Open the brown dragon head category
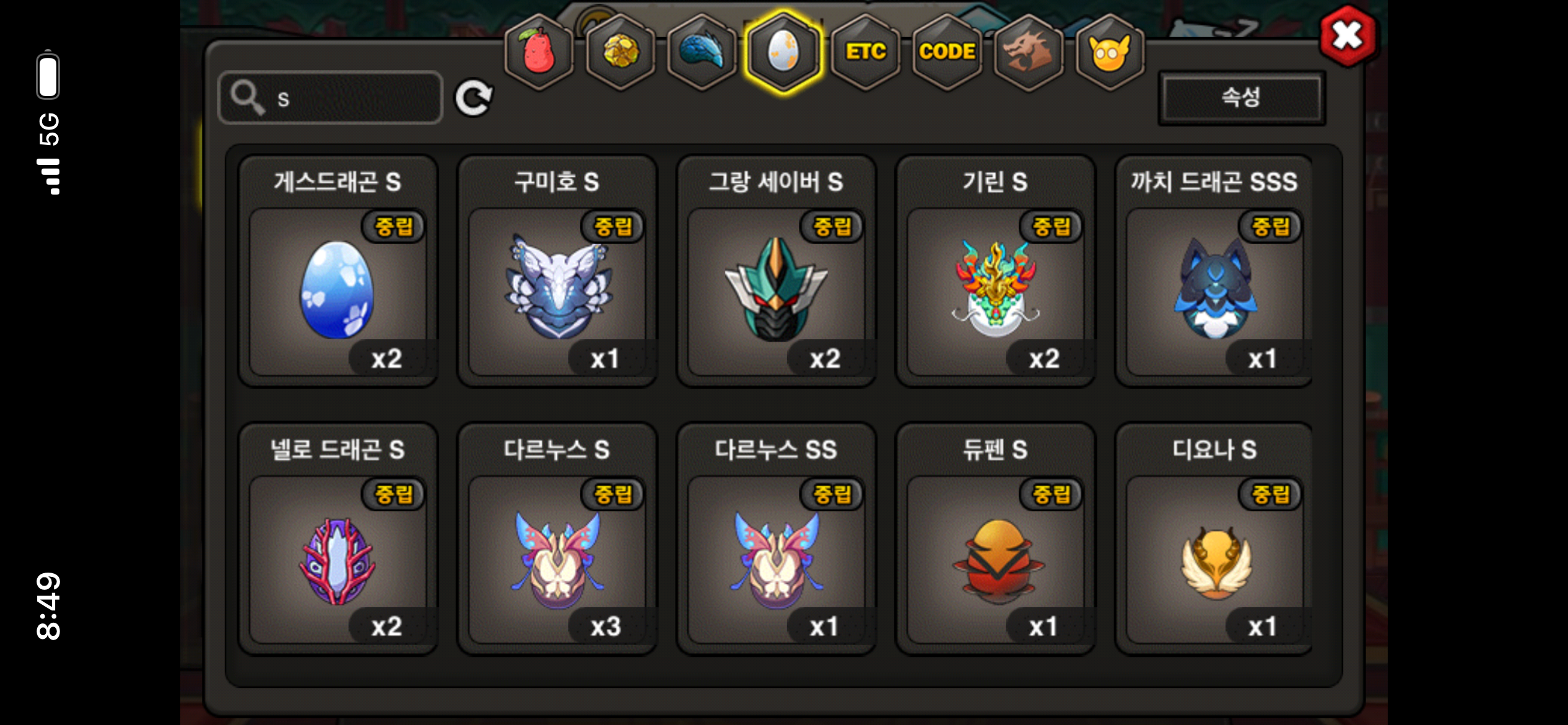The height and width of the screenshot is (725, 1568). pyautogui.click(x=1029, y=52)
